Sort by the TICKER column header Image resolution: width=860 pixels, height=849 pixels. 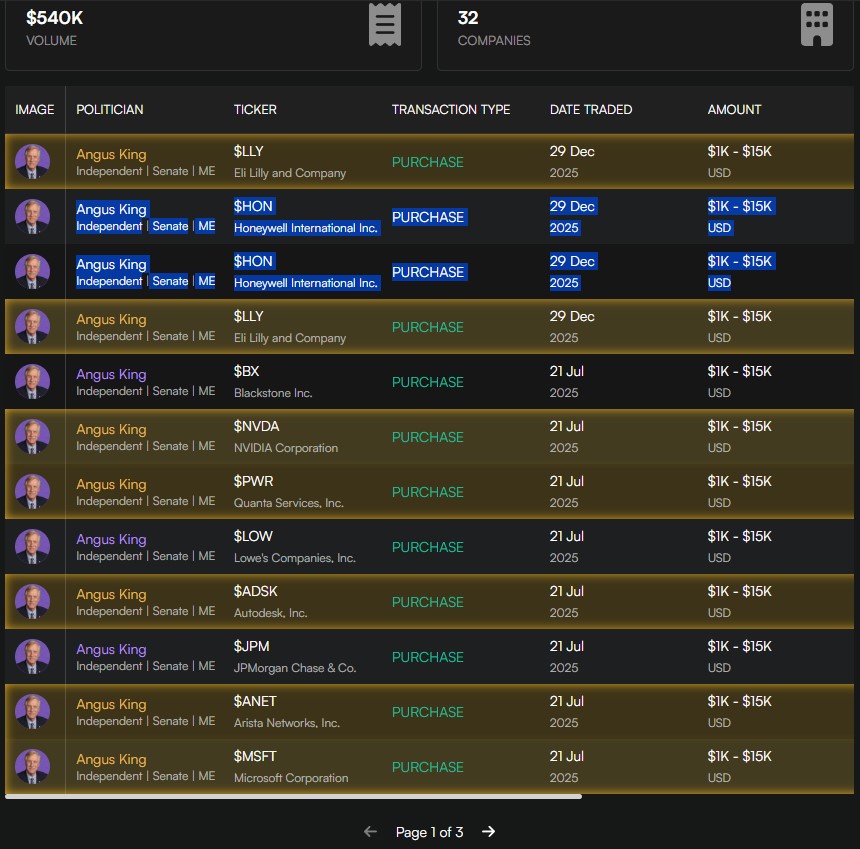coord(255,110)
